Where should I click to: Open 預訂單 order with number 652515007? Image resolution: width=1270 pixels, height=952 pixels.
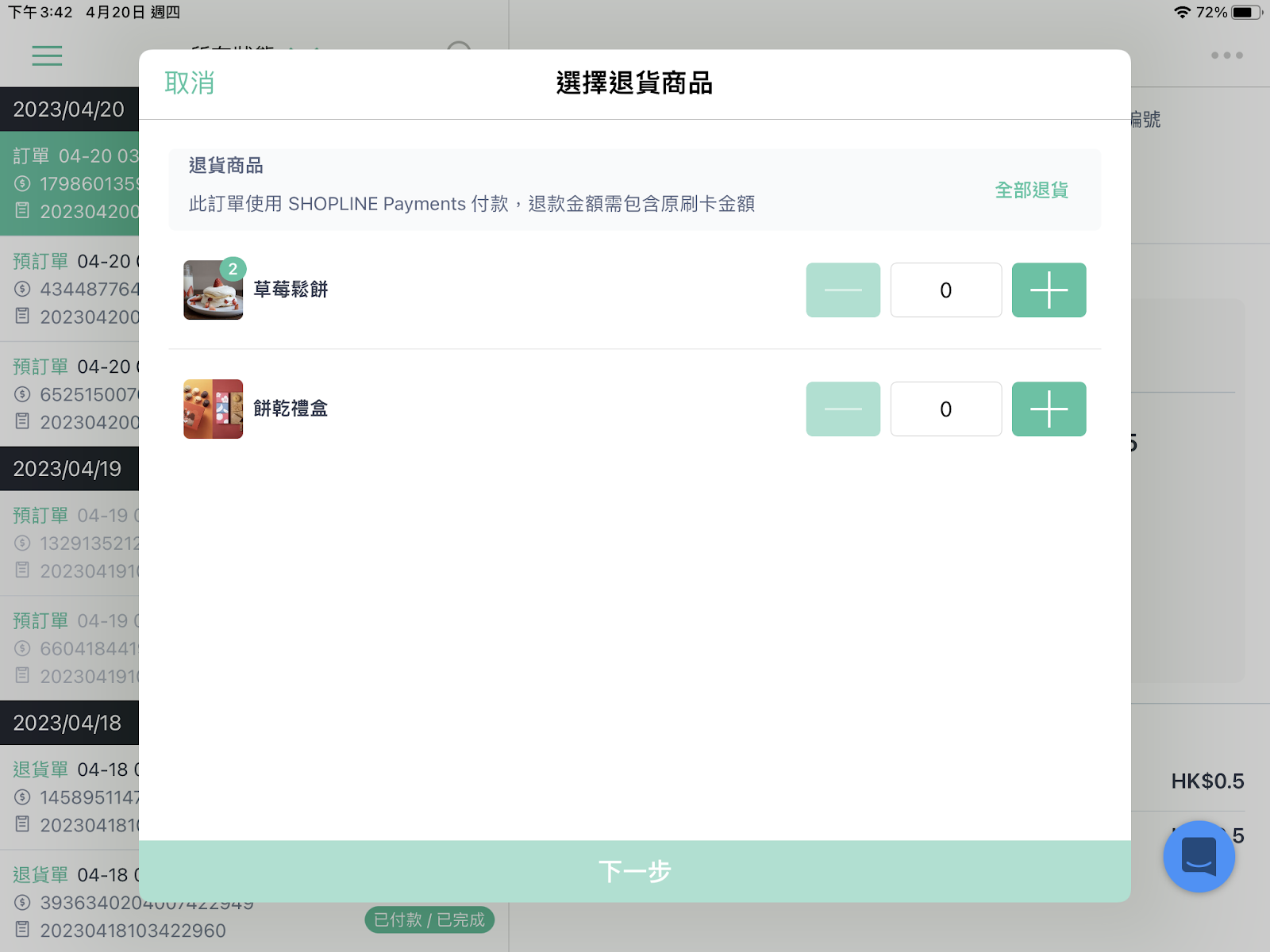pos(70,394)
